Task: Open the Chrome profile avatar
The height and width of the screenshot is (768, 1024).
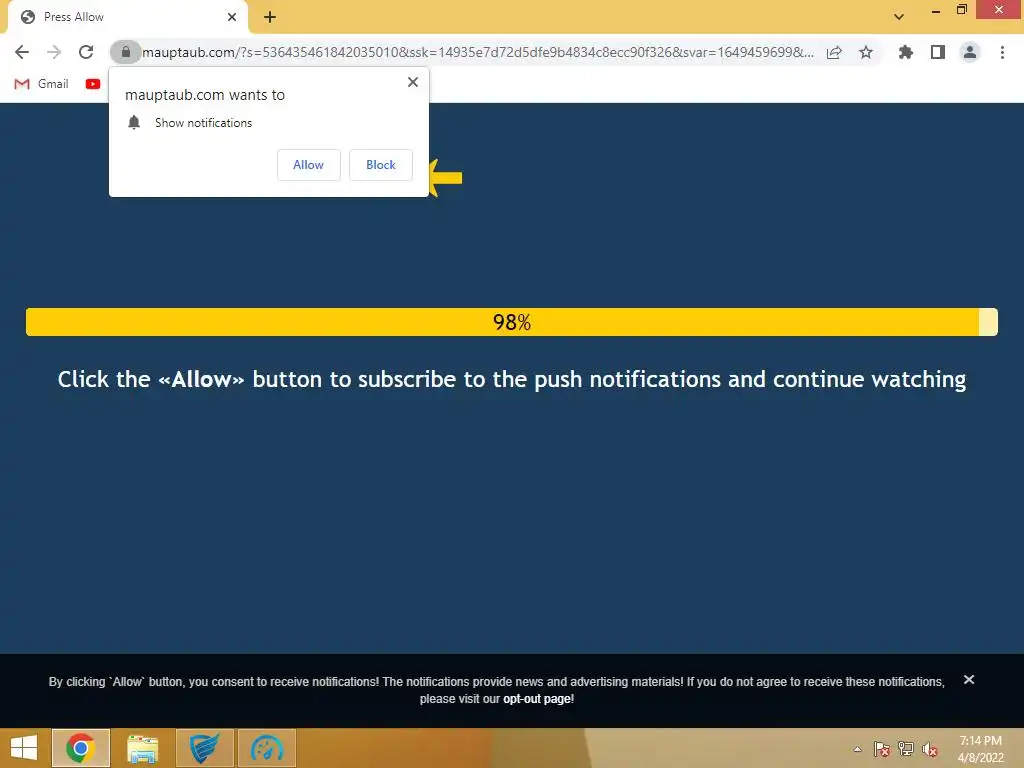Action: [x=970, y=52]
